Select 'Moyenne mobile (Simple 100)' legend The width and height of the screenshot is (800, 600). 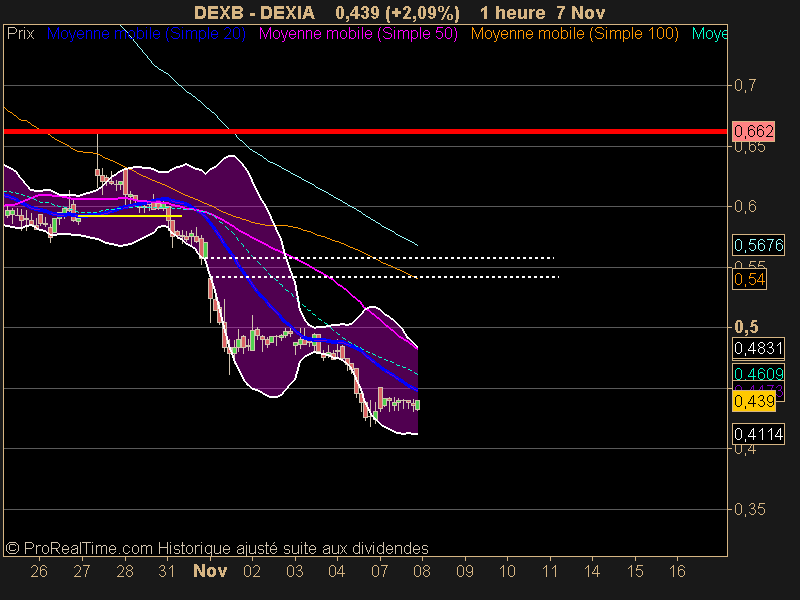(574, 34)
